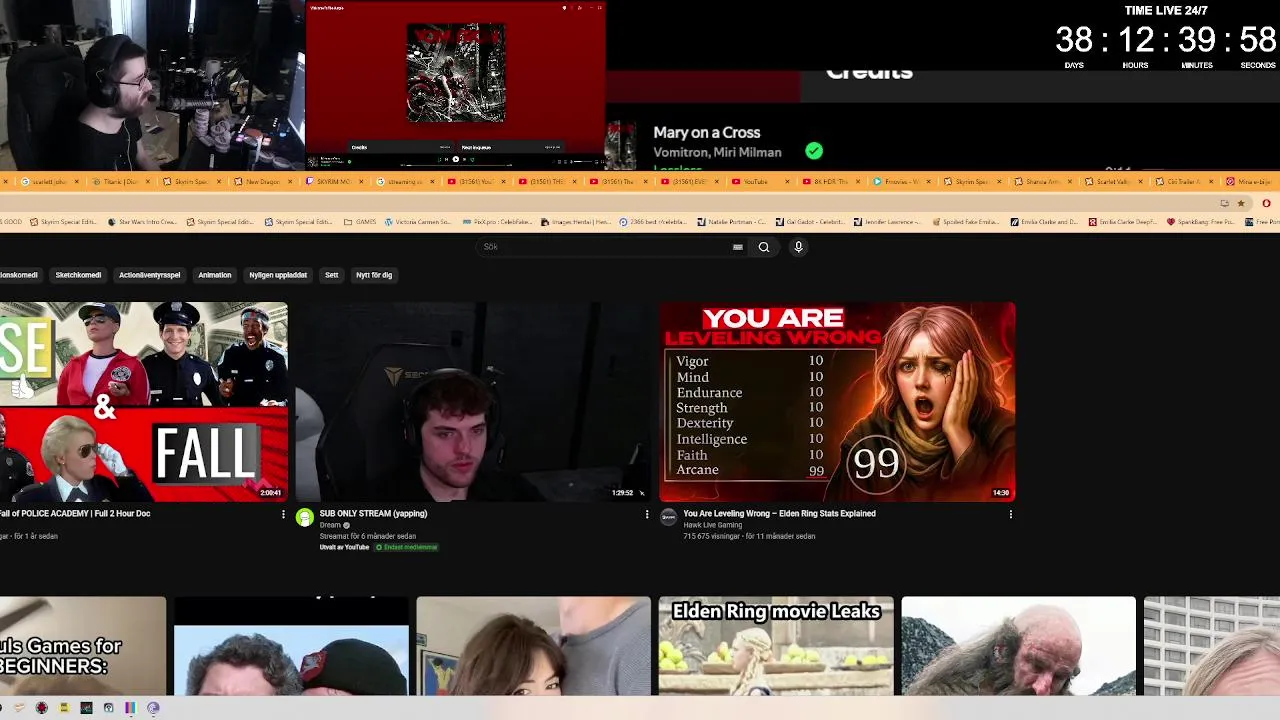Open the Police Academy documentary thumbnail
1280x720 pixels.
pyautogui.click(x=144, y=401)
